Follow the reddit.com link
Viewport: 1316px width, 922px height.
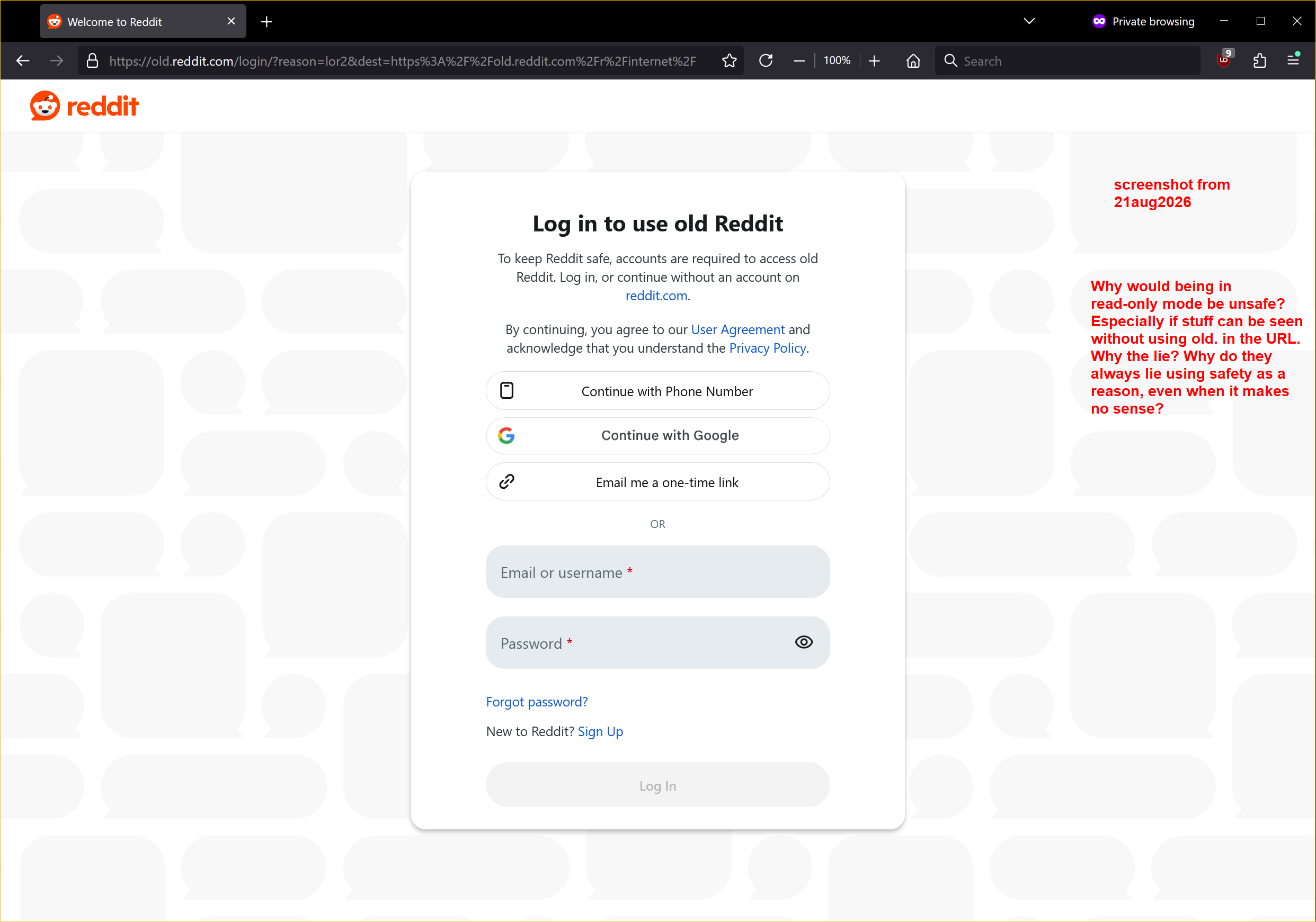point(656,296)
